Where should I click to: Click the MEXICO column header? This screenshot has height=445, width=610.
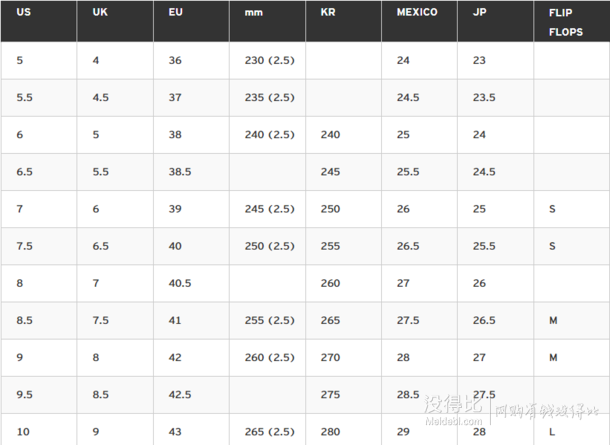click(419, 21)
